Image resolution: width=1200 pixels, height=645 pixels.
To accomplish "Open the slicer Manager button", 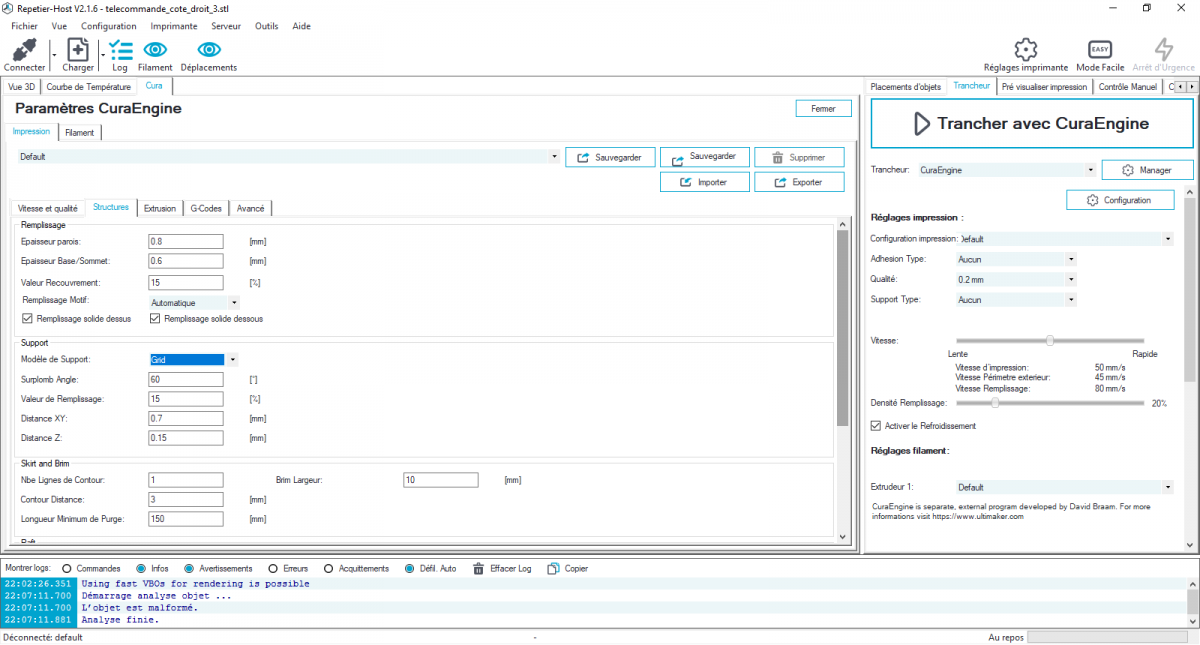I will [1147, 170].
